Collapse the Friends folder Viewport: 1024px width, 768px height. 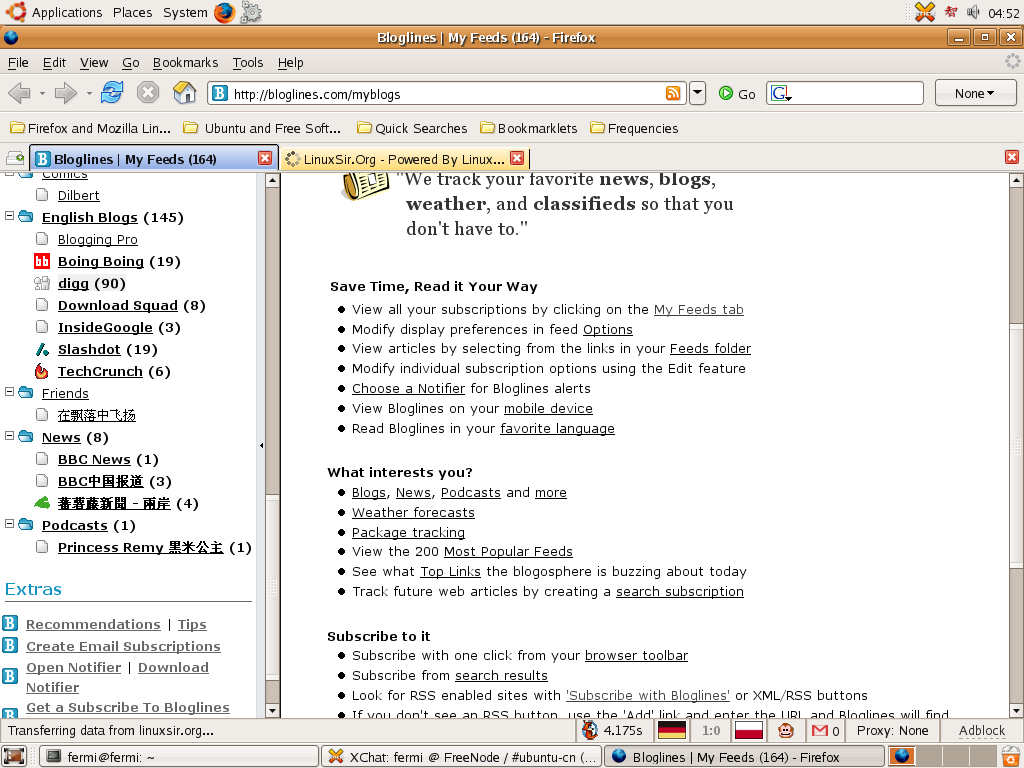pos(9,392)
